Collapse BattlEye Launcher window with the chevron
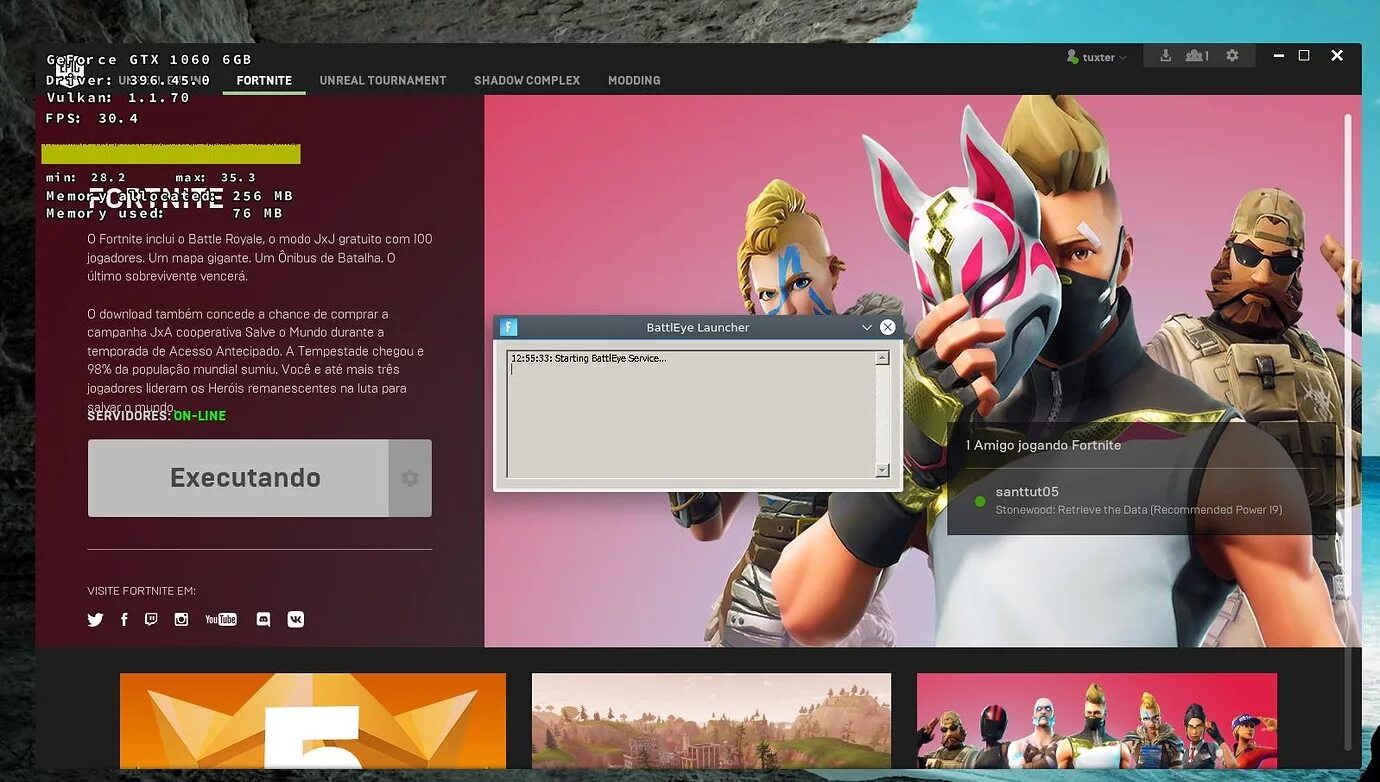The width and height of the screenshot is (1380, 782). [866, 327]
